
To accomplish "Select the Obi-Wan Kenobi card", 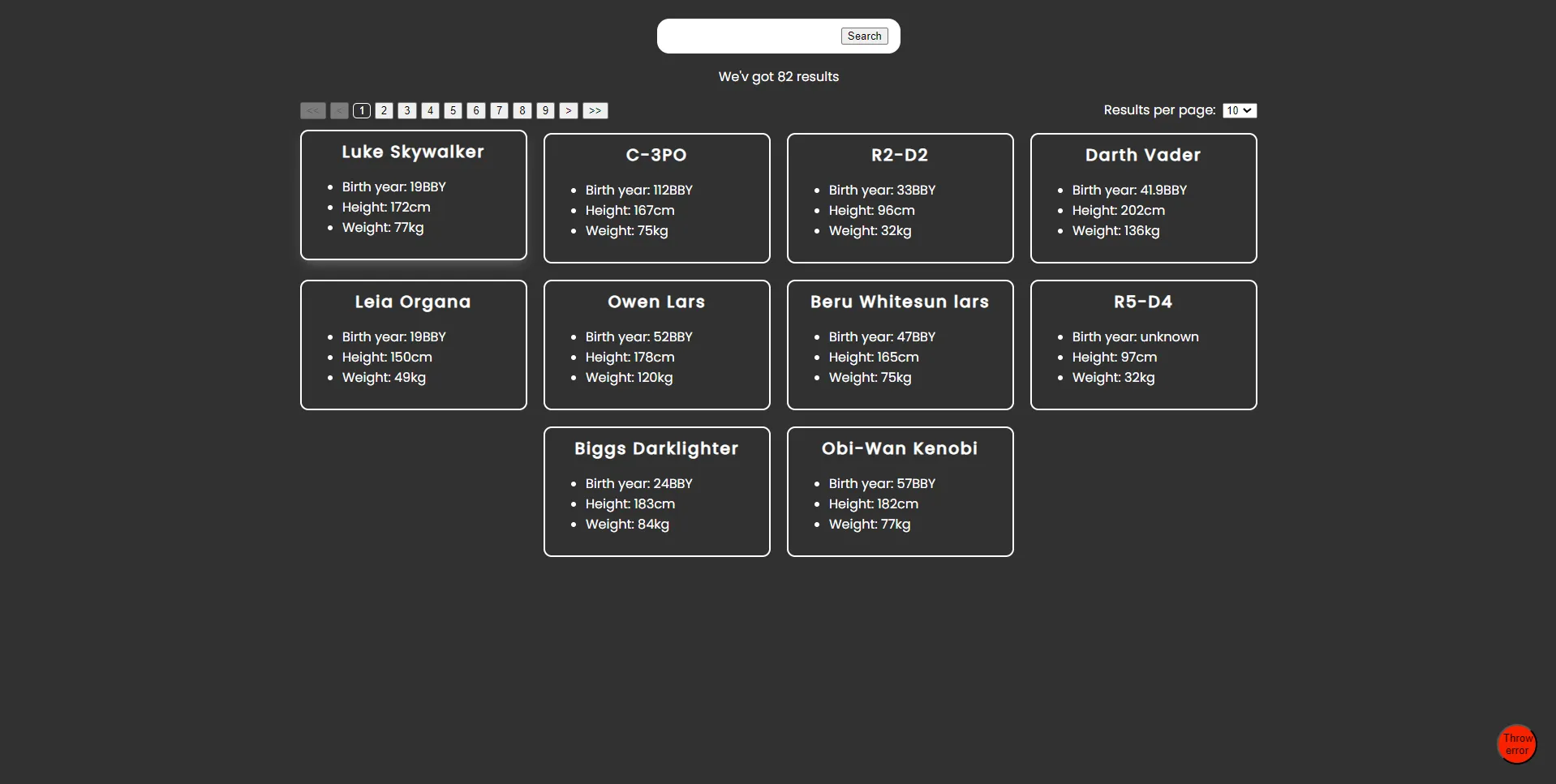I will pos(901,491).
